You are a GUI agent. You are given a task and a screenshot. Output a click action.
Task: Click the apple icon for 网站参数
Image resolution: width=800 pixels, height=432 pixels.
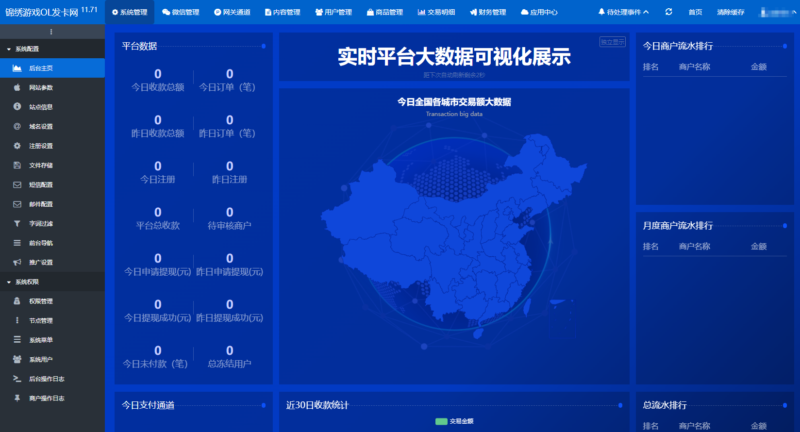17,87
